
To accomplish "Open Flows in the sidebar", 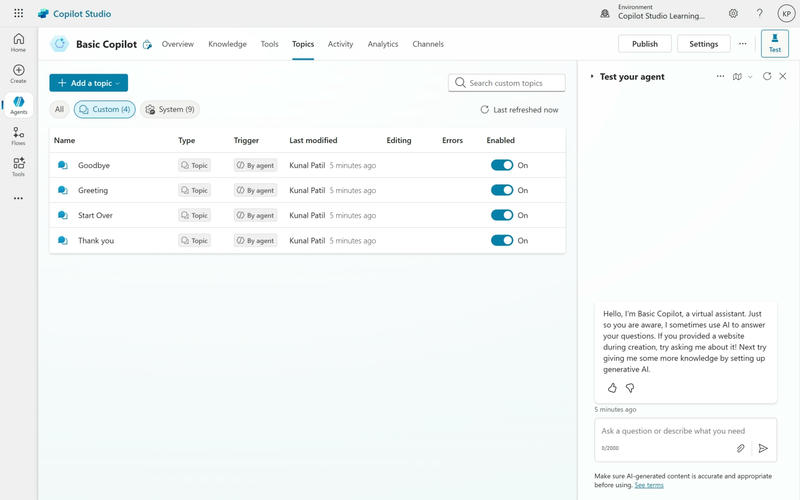I will pyautogui.click(x=18, y=136).
